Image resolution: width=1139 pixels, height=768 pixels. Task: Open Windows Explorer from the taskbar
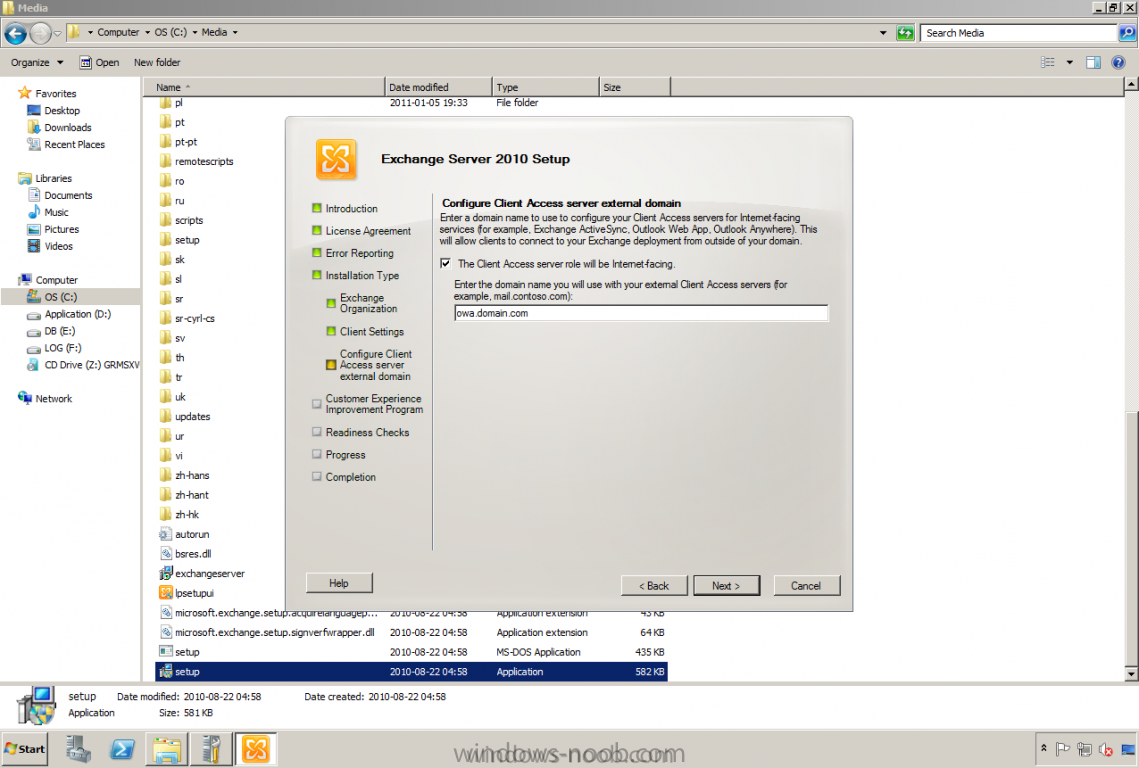pos(167,749)
